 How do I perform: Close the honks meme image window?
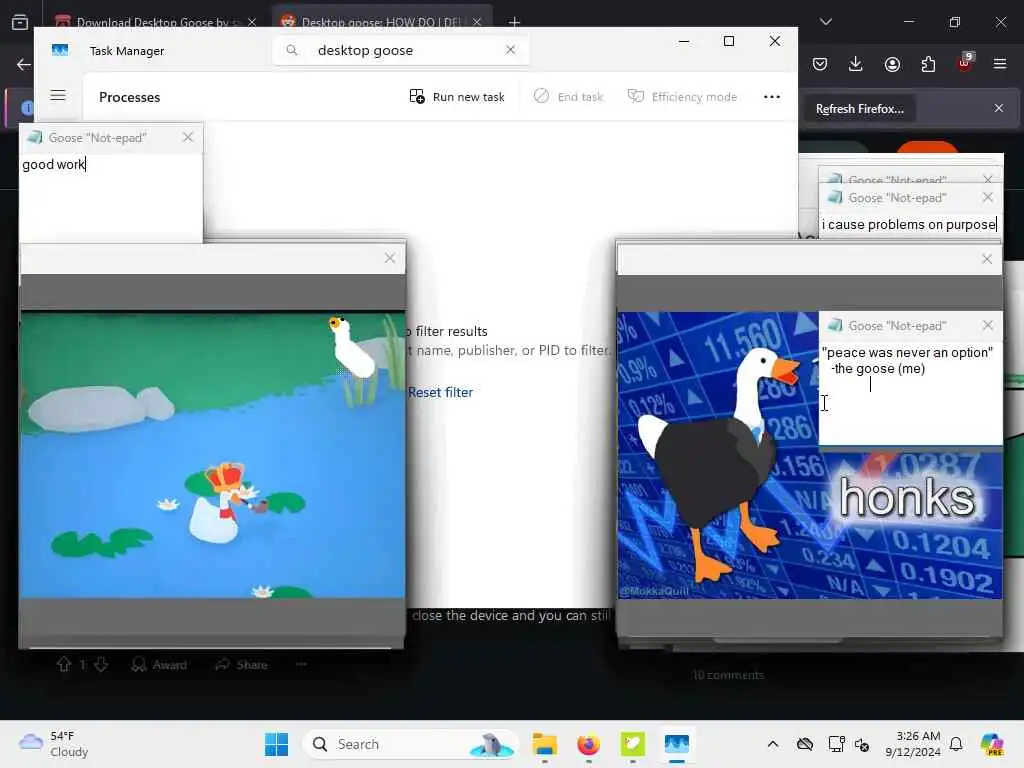click(x=987, y=259)
